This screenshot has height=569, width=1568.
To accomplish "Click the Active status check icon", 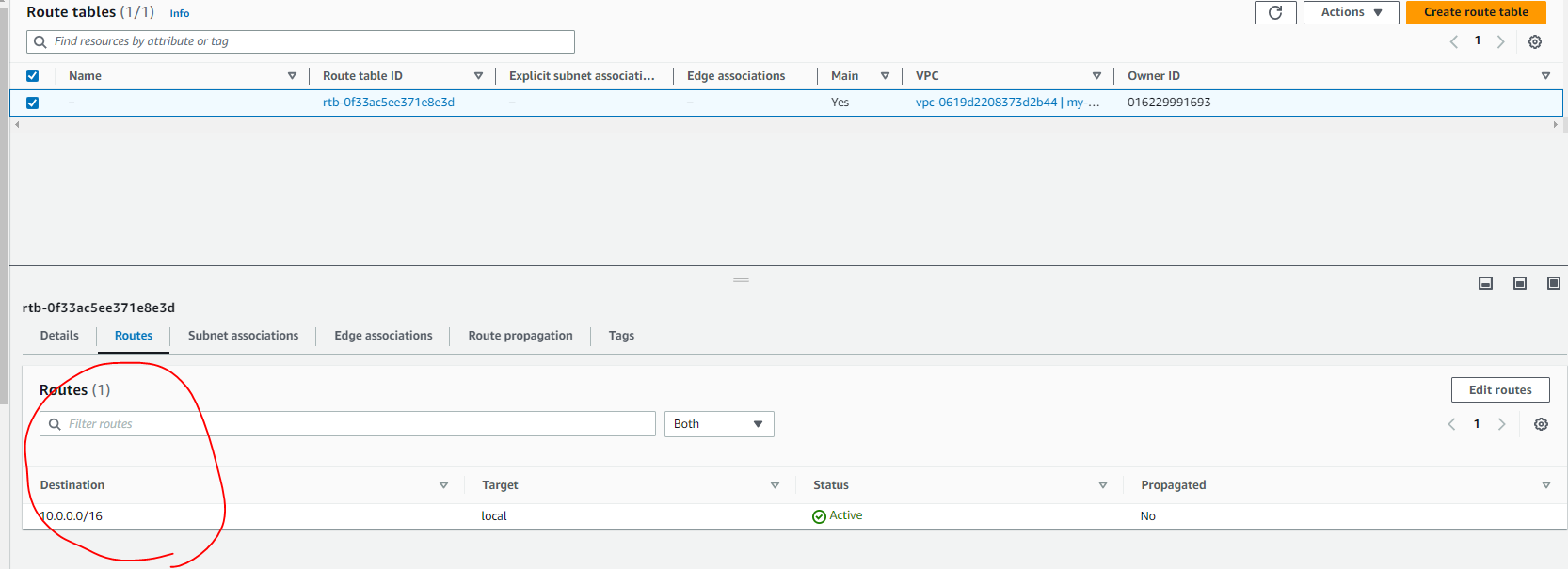I will coord(819,516).
